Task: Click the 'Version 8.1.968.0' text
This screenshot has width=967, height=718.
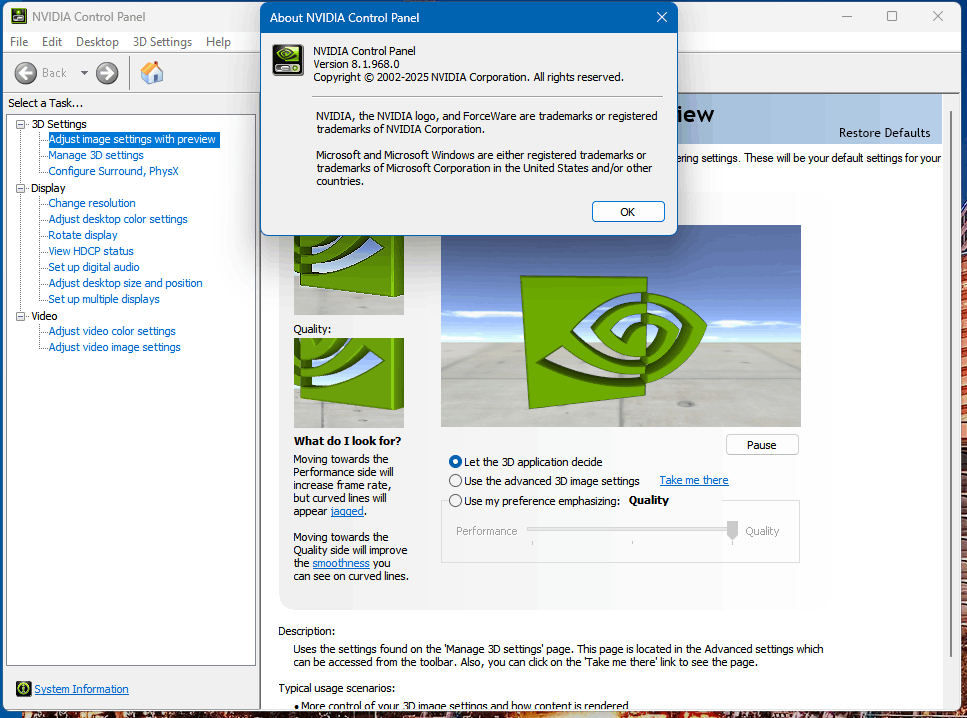Action: point(356,64)
